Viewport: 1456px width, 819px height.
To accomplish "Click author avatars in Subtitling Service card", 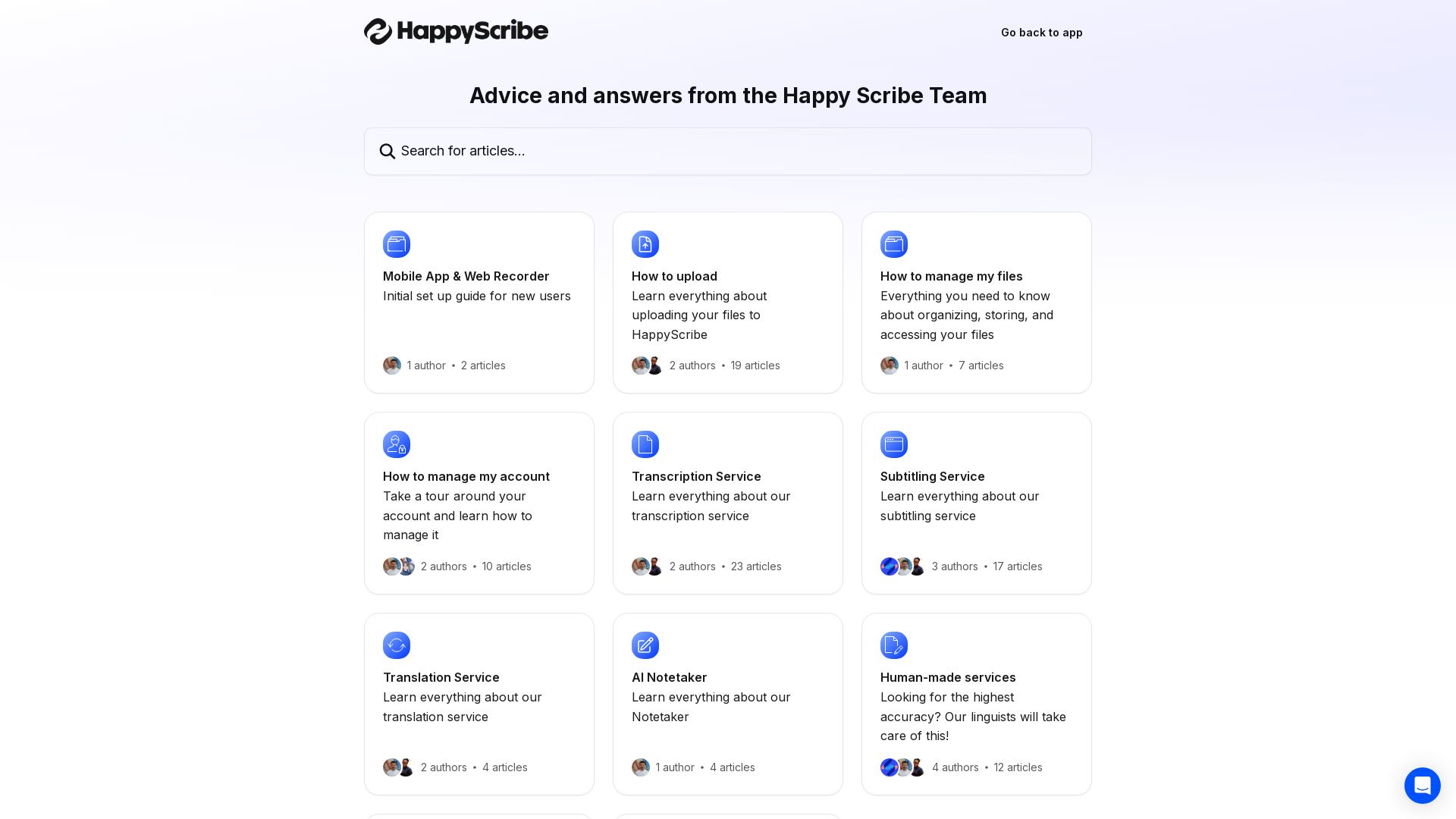I will (x=903, y=566).
